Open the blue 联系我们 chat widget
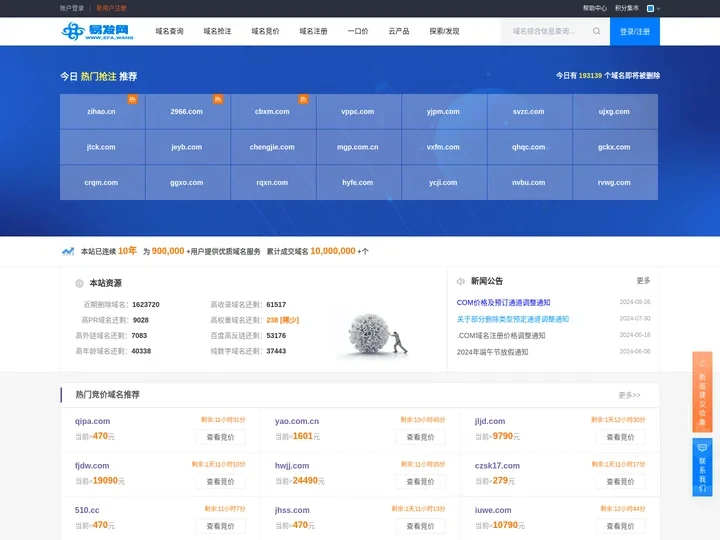The image size is (720, 540). pos(702,467)
